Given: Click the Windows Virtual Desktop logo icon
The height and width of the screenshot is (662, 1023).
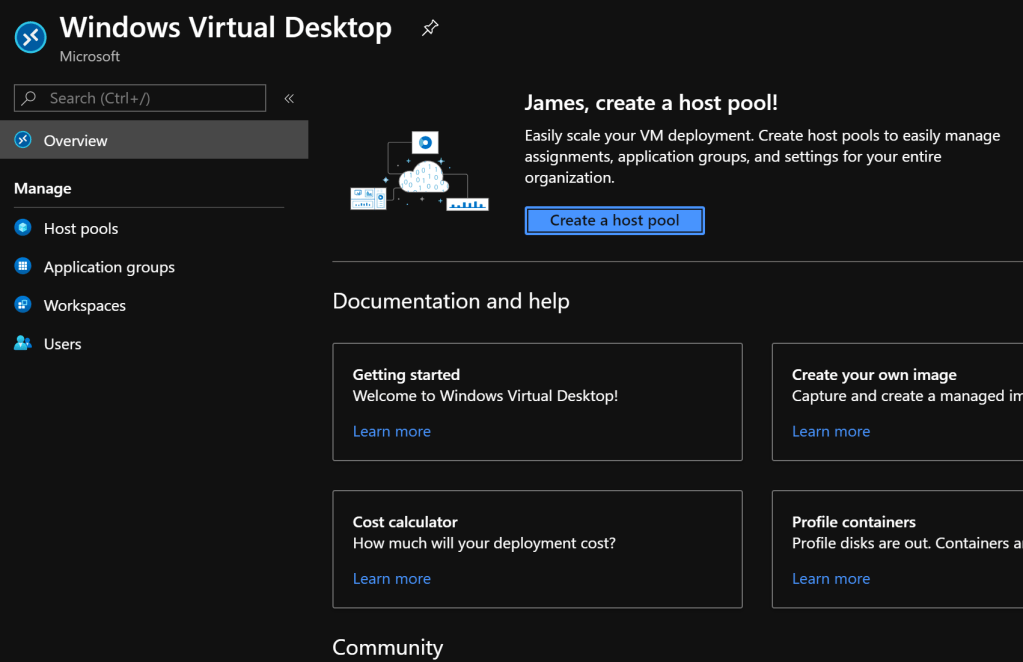Looking at the screenshot, I should tap(30, 37).
